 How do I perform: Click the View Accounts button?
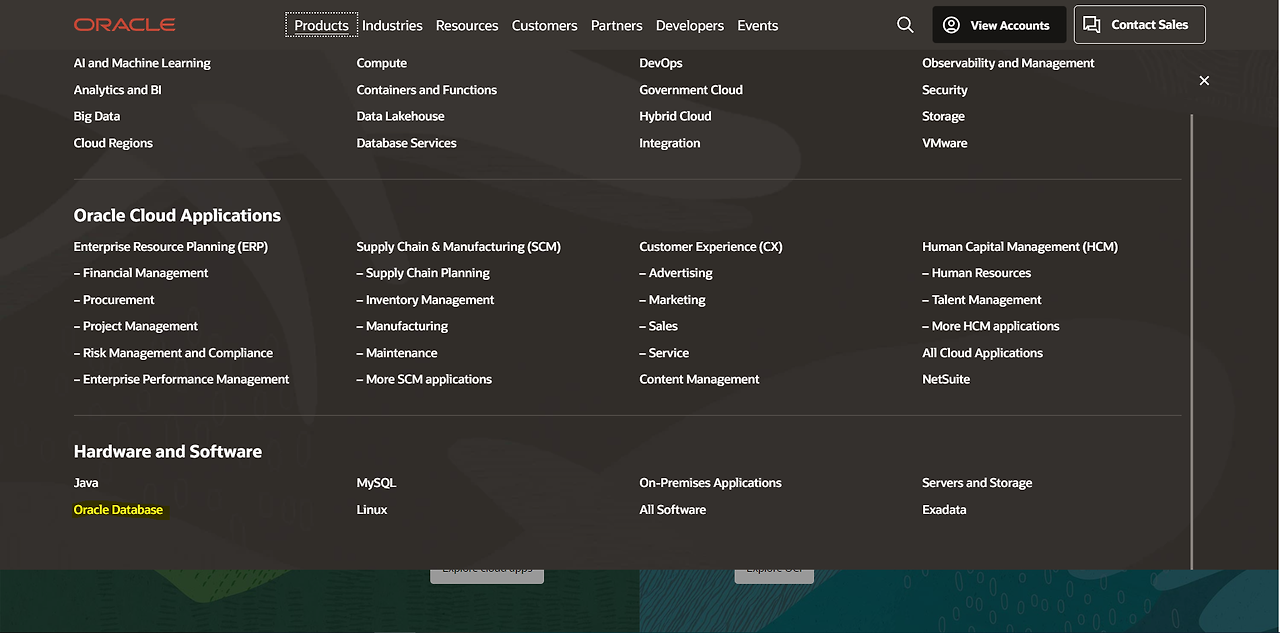pos(999,25)
